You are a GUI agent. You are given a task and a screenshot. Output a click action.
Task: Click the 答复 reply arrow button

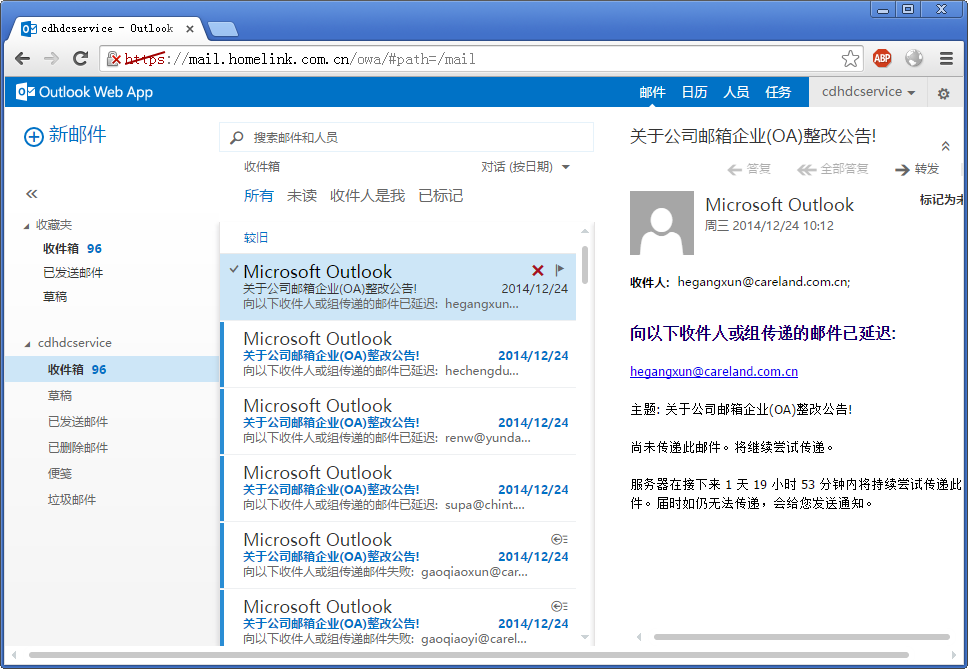point(749,169)
